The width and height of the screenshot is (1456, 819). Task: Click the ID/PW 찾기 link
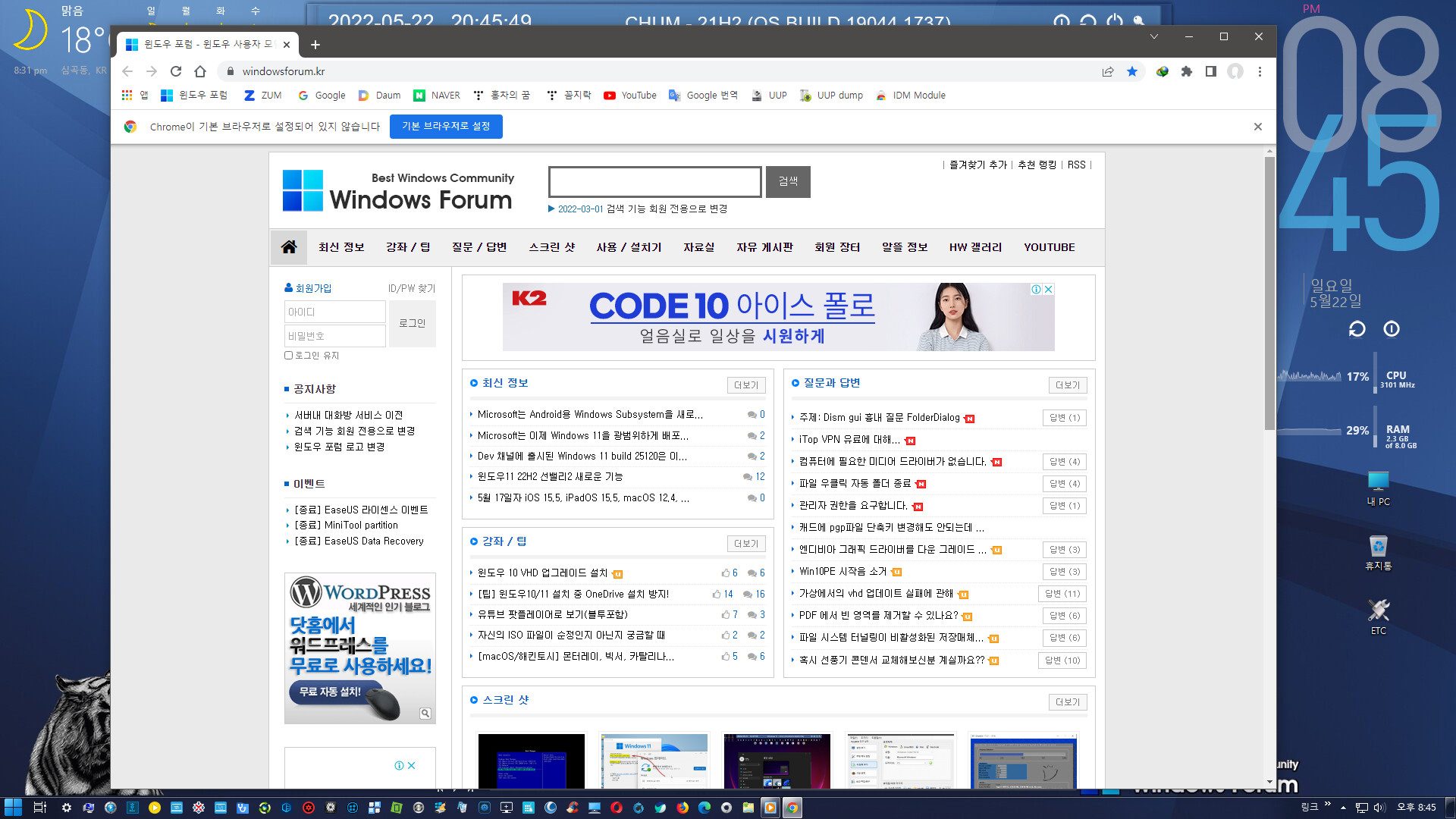(412, 288)
